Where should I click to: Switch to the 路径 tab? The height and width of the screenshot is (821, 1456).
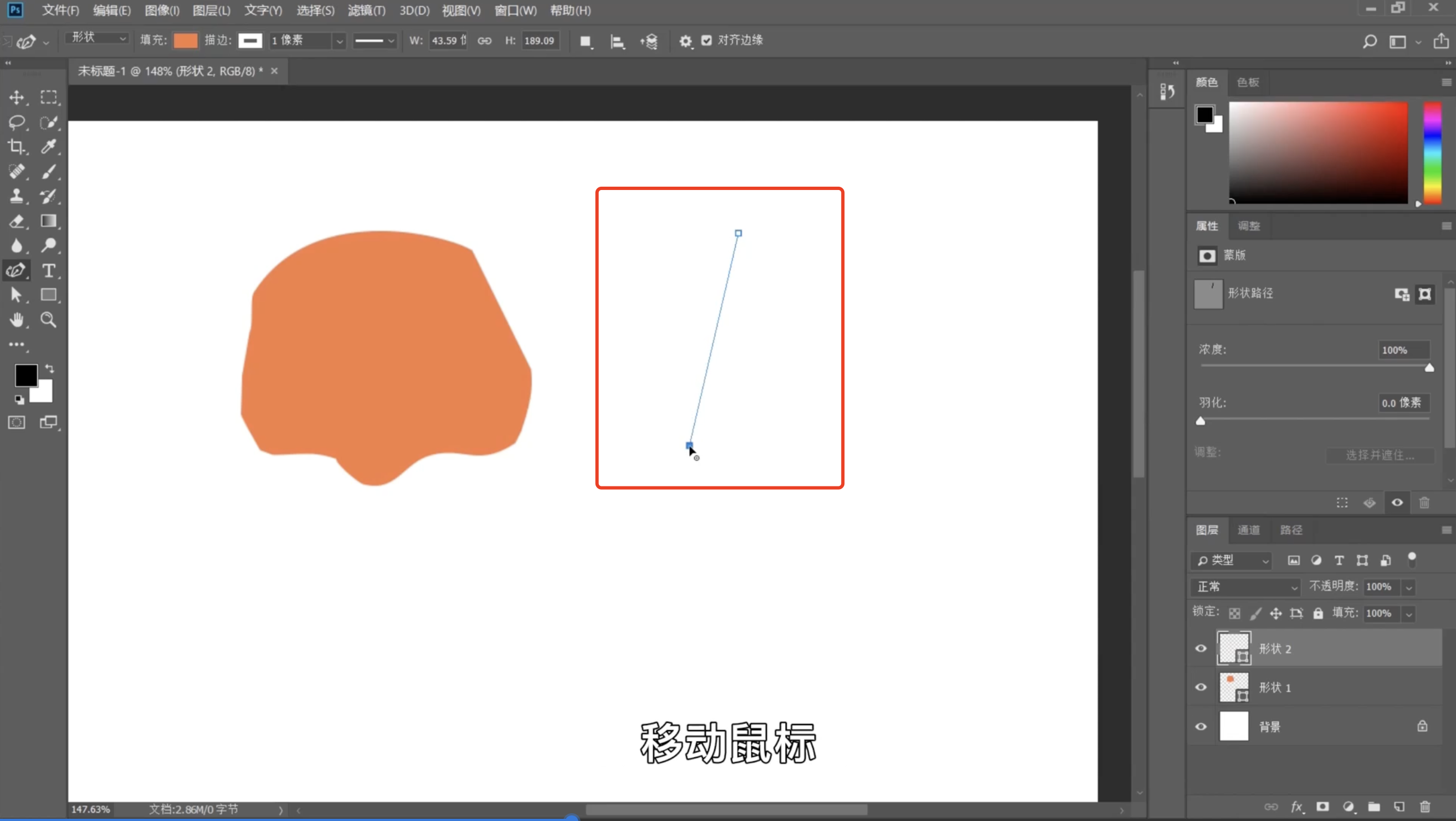click(x=1291, y=530)
